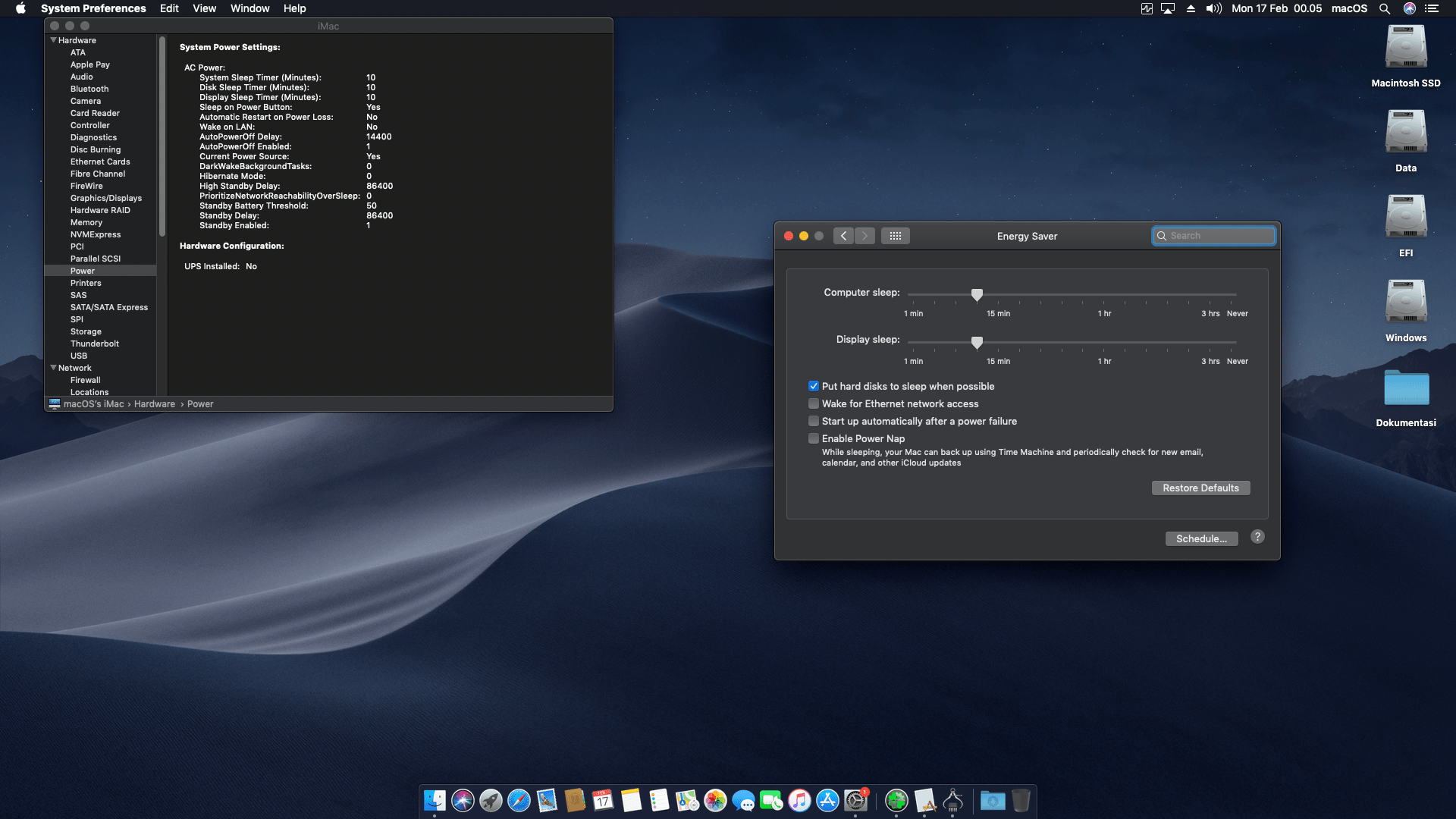Select Storage in the sidebar

pyautogui.click(x=86, y=331)
